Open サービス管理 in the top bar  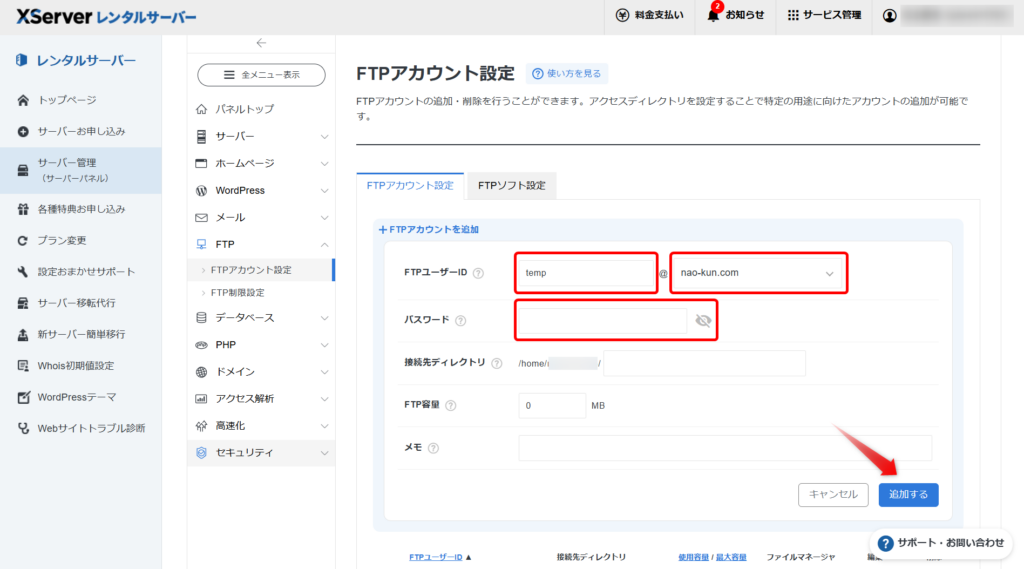click(x=824, y=16)
